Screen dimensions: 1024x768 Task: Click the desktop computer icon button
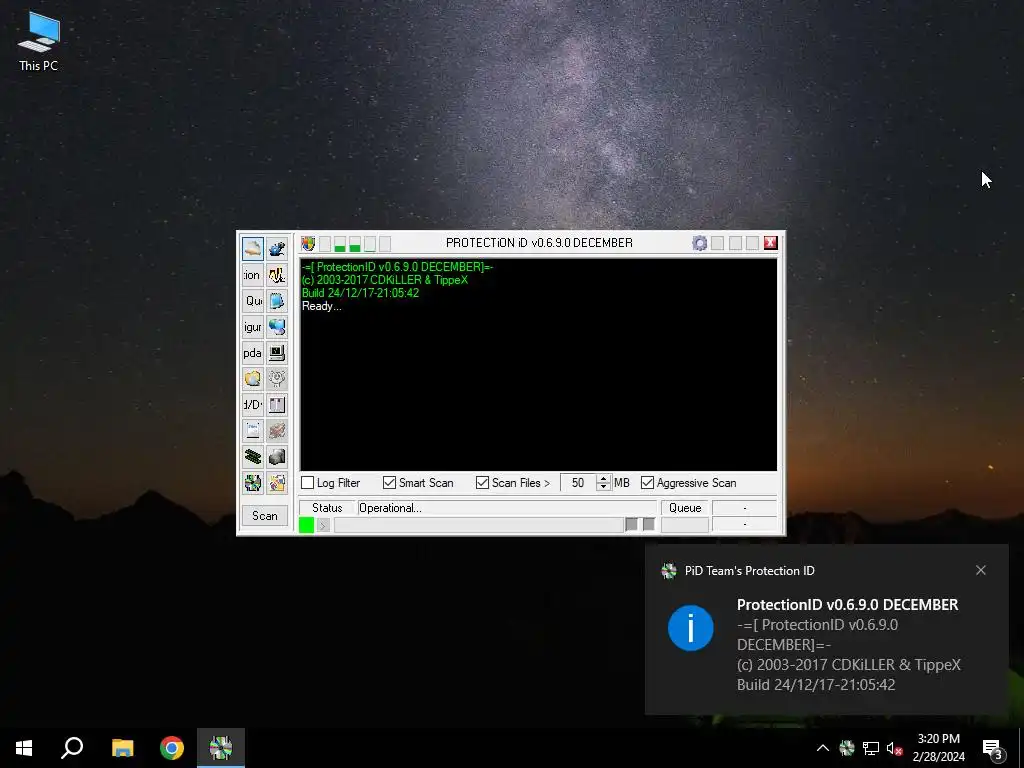click(277, 353)
